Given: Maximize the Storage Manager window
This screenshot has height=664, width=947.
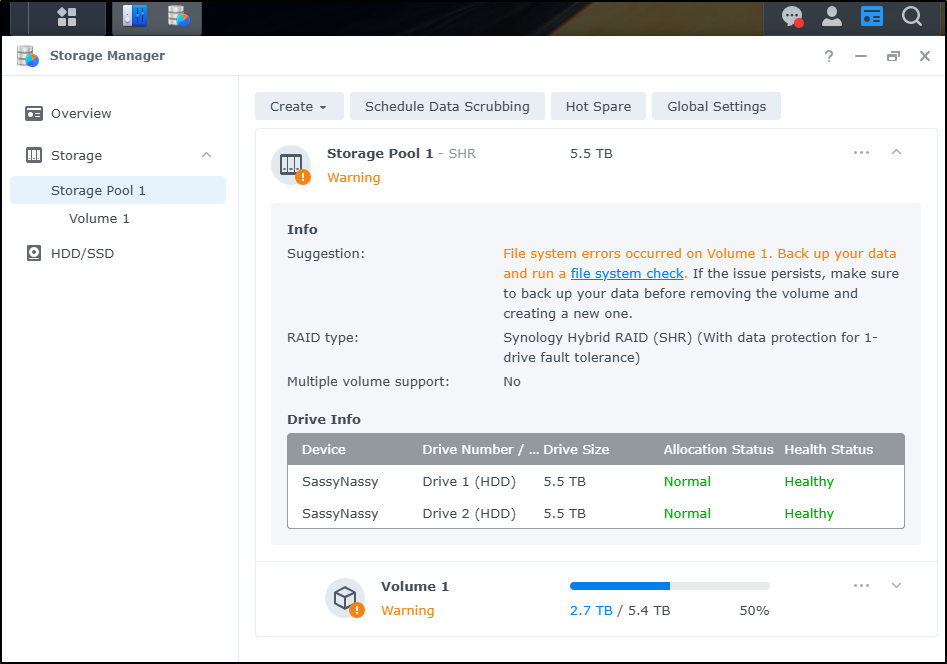Looking at the screenshot, I should click(893, 56).
